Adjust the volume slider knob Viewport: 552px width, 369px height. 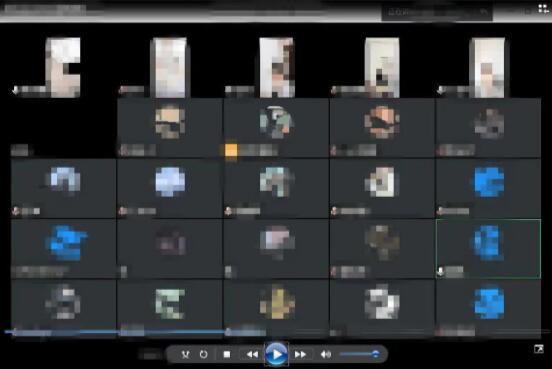375,354
